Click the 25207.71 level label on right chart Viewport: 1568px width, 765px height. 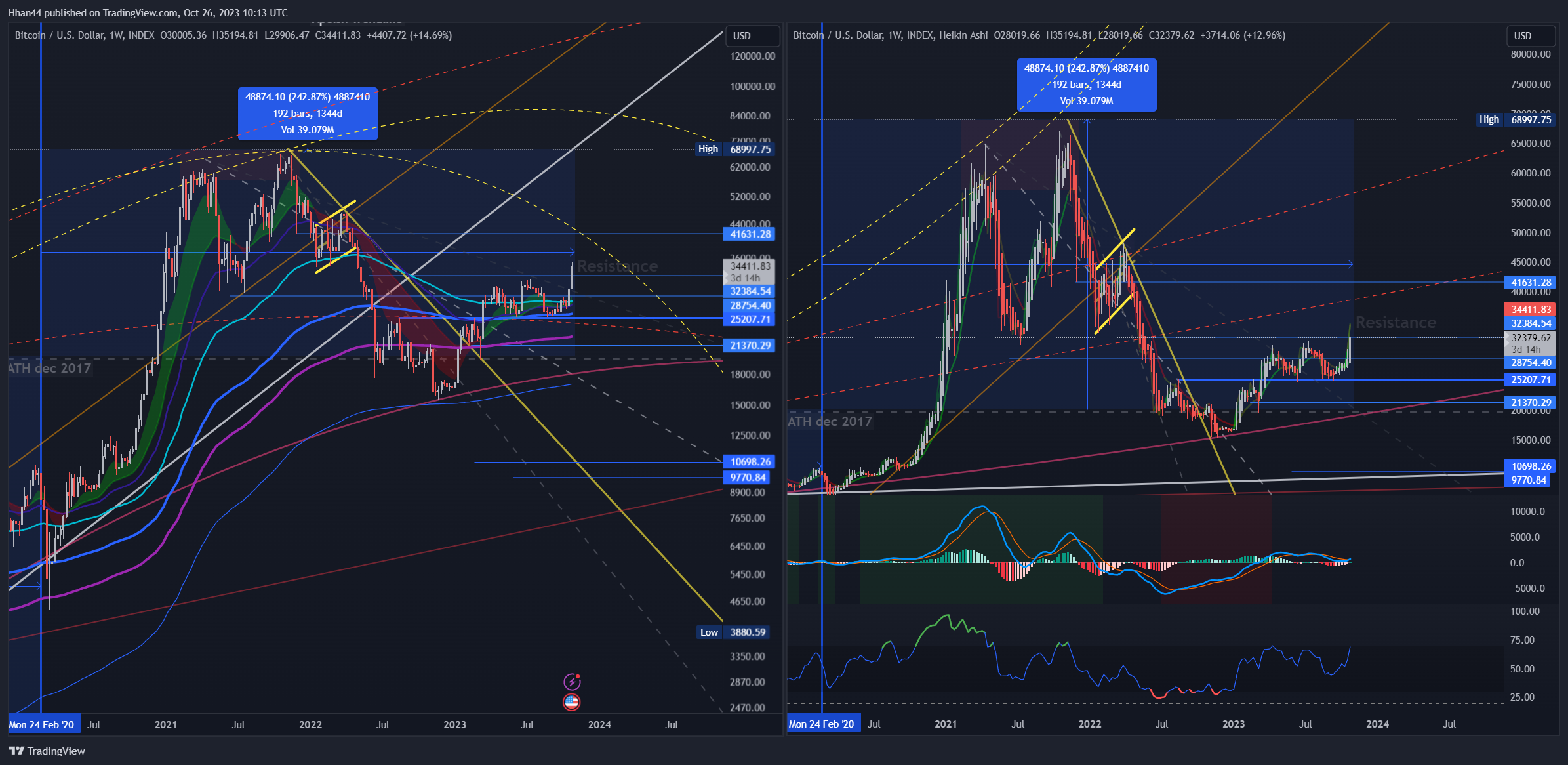point(1530,380)
